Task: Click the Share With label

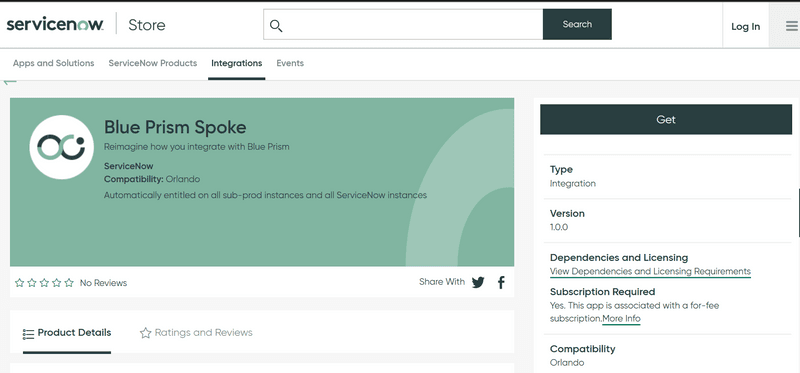Action: 442,282
